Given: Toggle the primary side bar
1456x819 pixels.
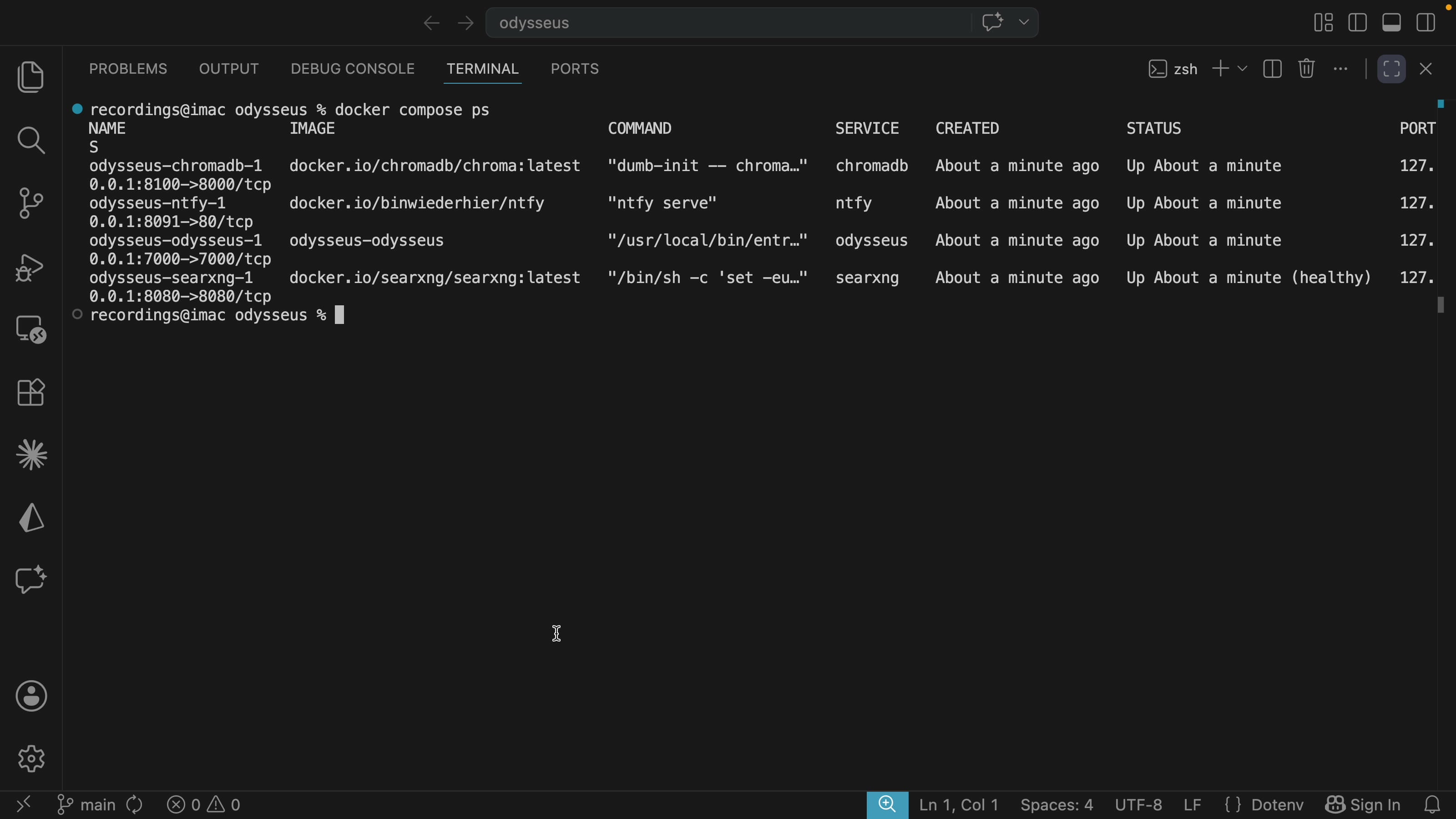Looking at the screenshot, I should point(1357,23).
